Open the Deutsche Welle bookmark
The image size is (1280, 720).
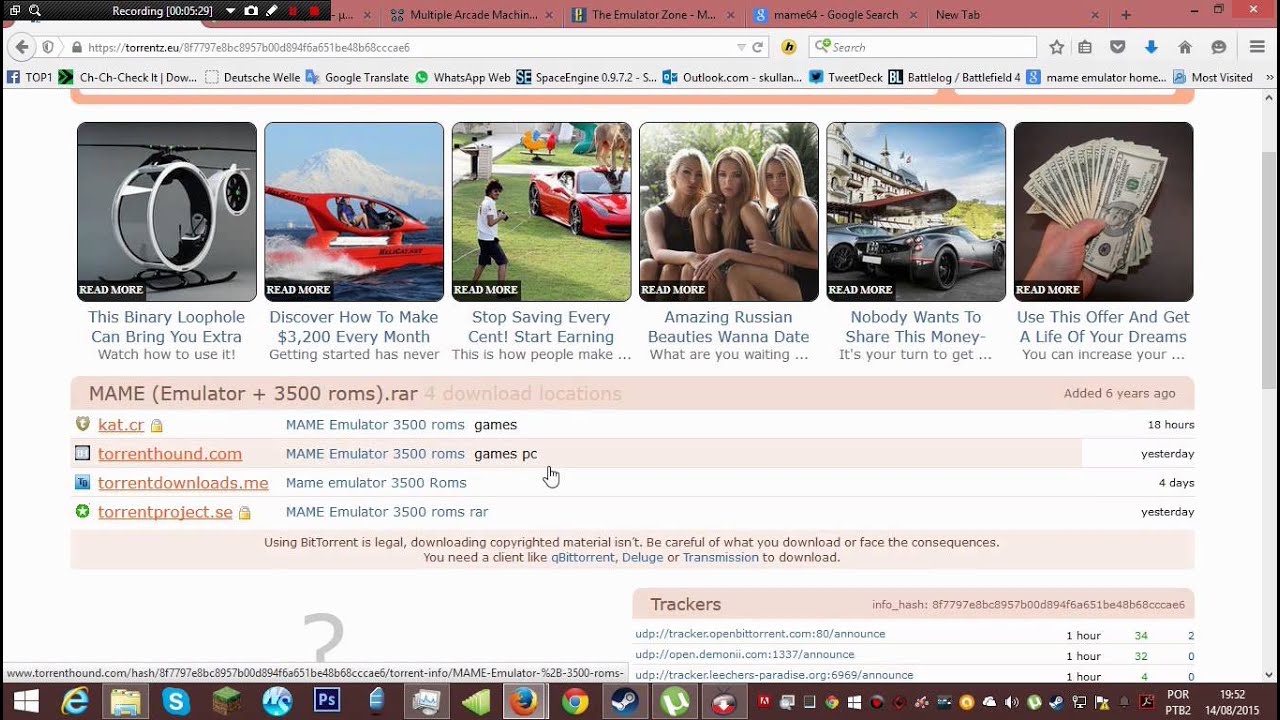click(252, 77)
